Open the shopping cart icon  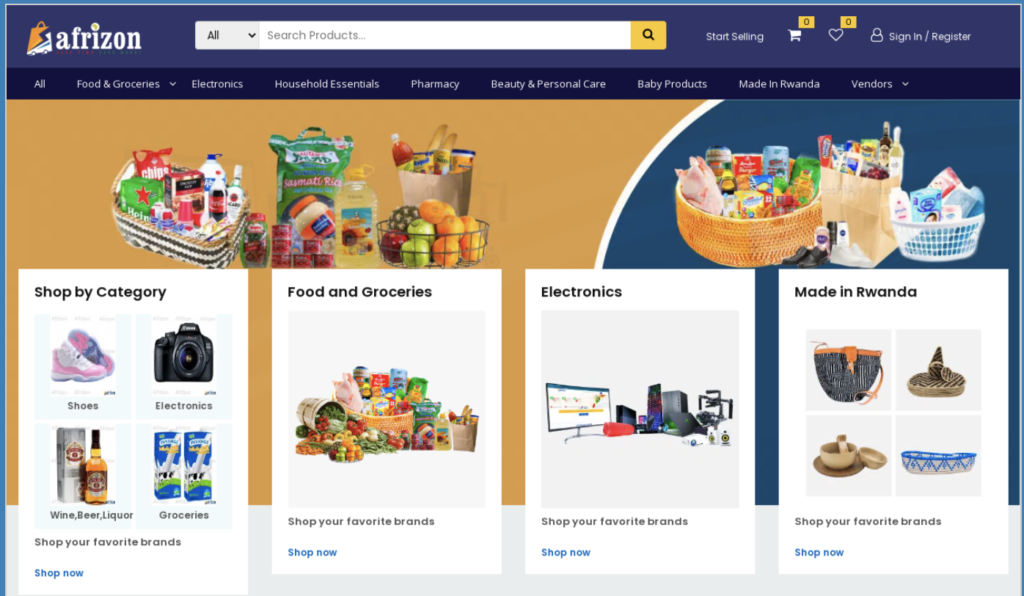[794, 35]
